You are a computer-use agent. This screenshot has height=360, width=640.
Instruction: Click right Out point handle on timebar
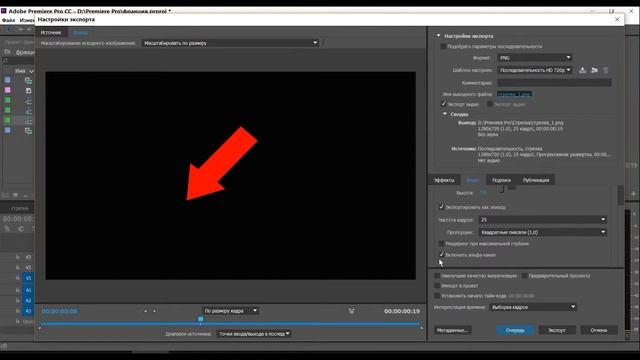[x=421, y=327]
